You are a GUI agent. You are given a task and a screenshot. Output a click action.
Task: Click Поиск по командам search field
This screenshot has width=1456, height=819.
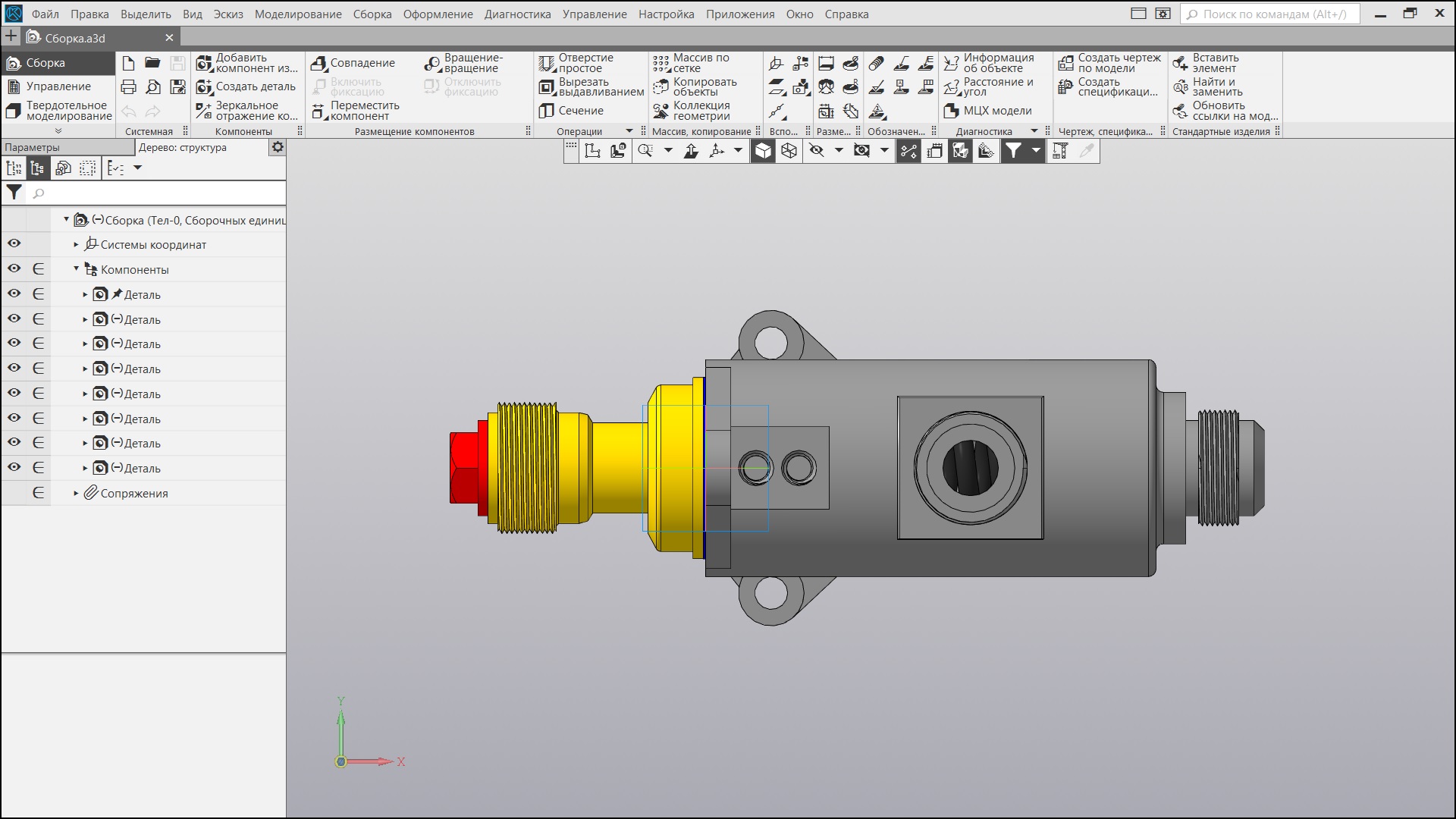click(x=1270, y=14)
